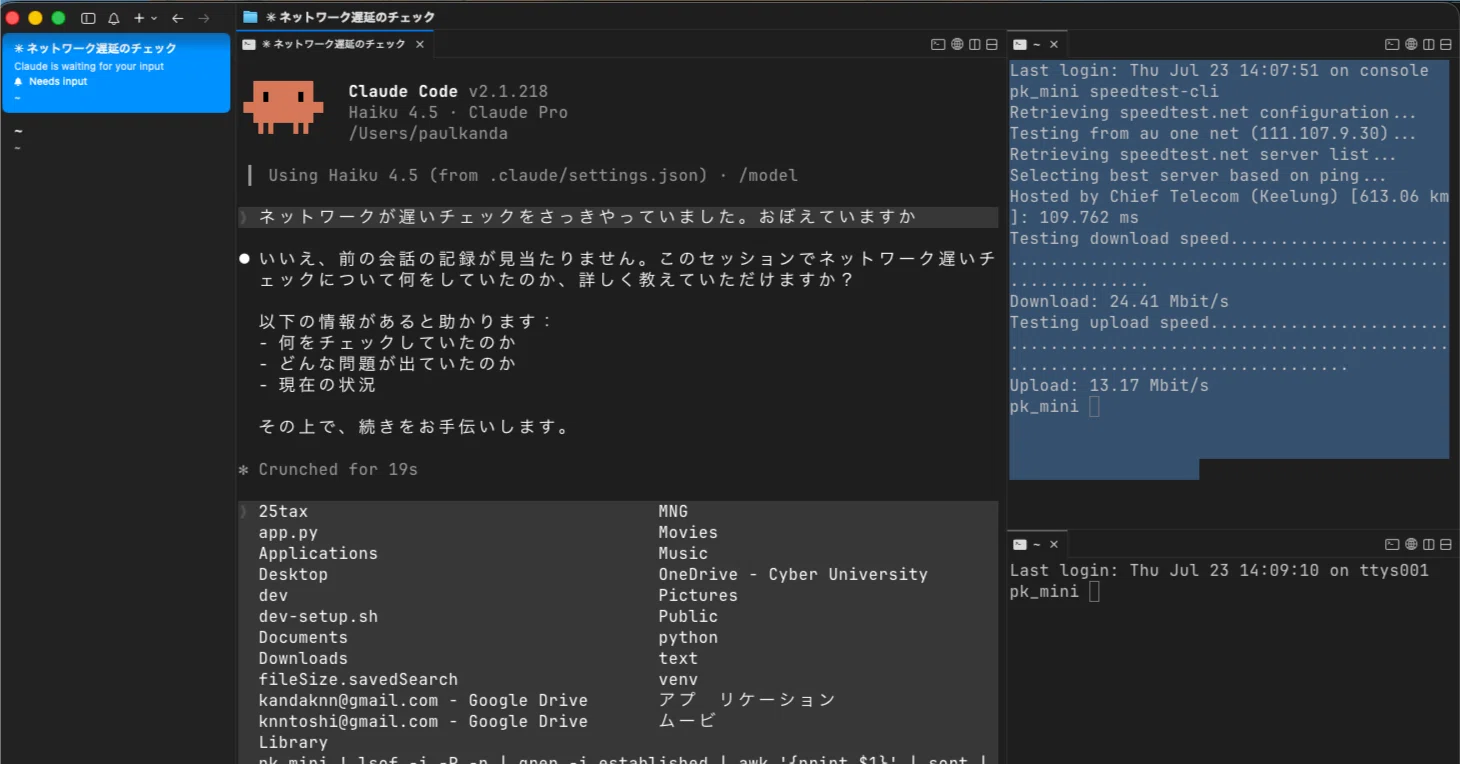This screenshot has height=764, width=1460.
Task: Click the prompt cursor in the ttys001 terminal
Action: [x=1094, y=591]
